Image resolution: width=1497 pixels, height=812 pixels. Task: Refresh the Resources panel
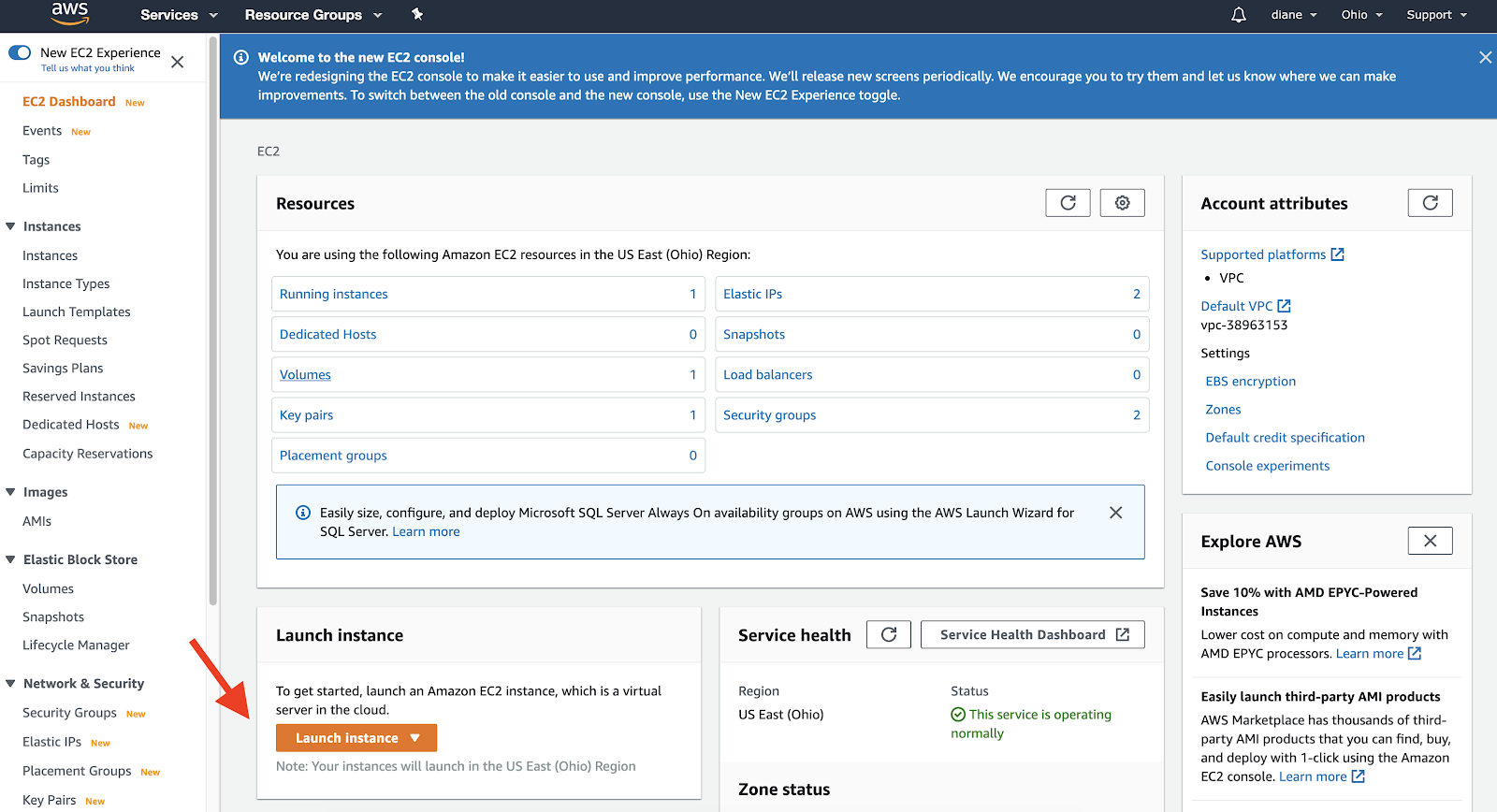click(1068, 203)
